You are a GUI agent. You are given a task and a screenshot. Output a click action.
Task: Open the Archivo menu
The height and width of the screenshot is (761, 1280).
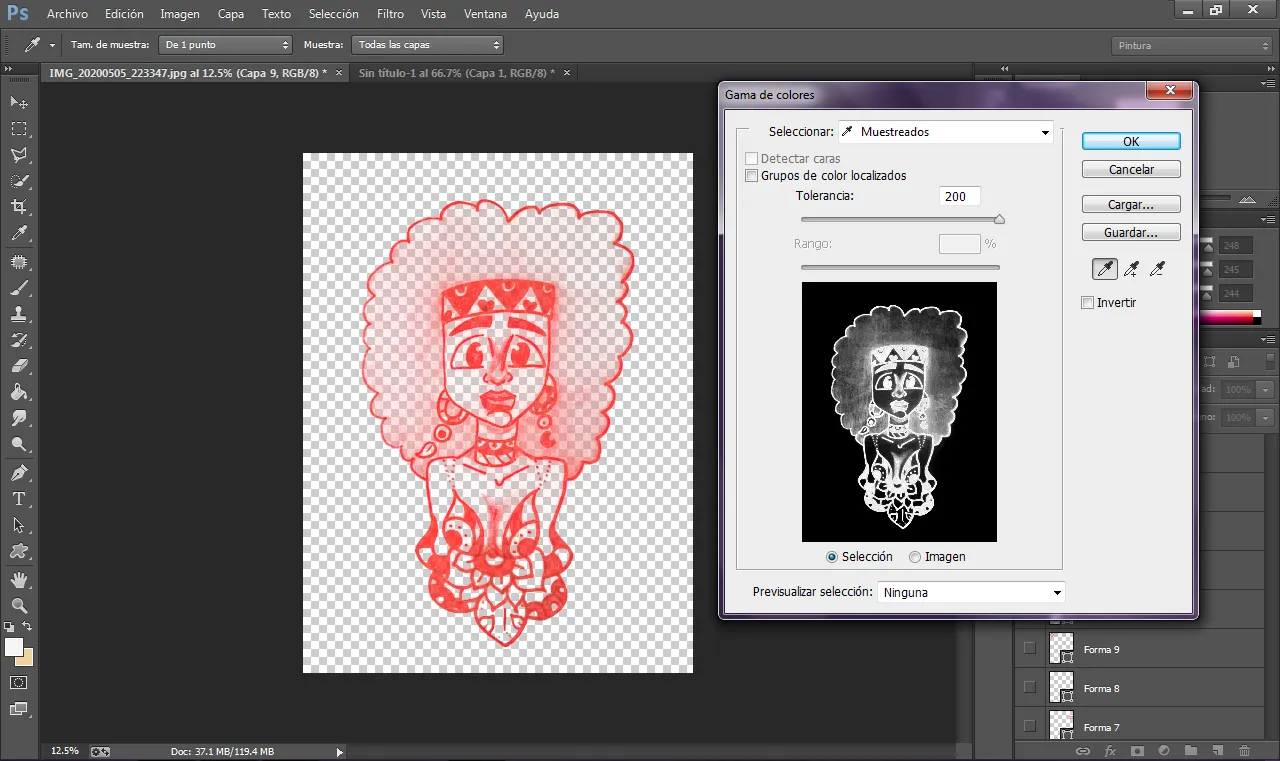67,14
